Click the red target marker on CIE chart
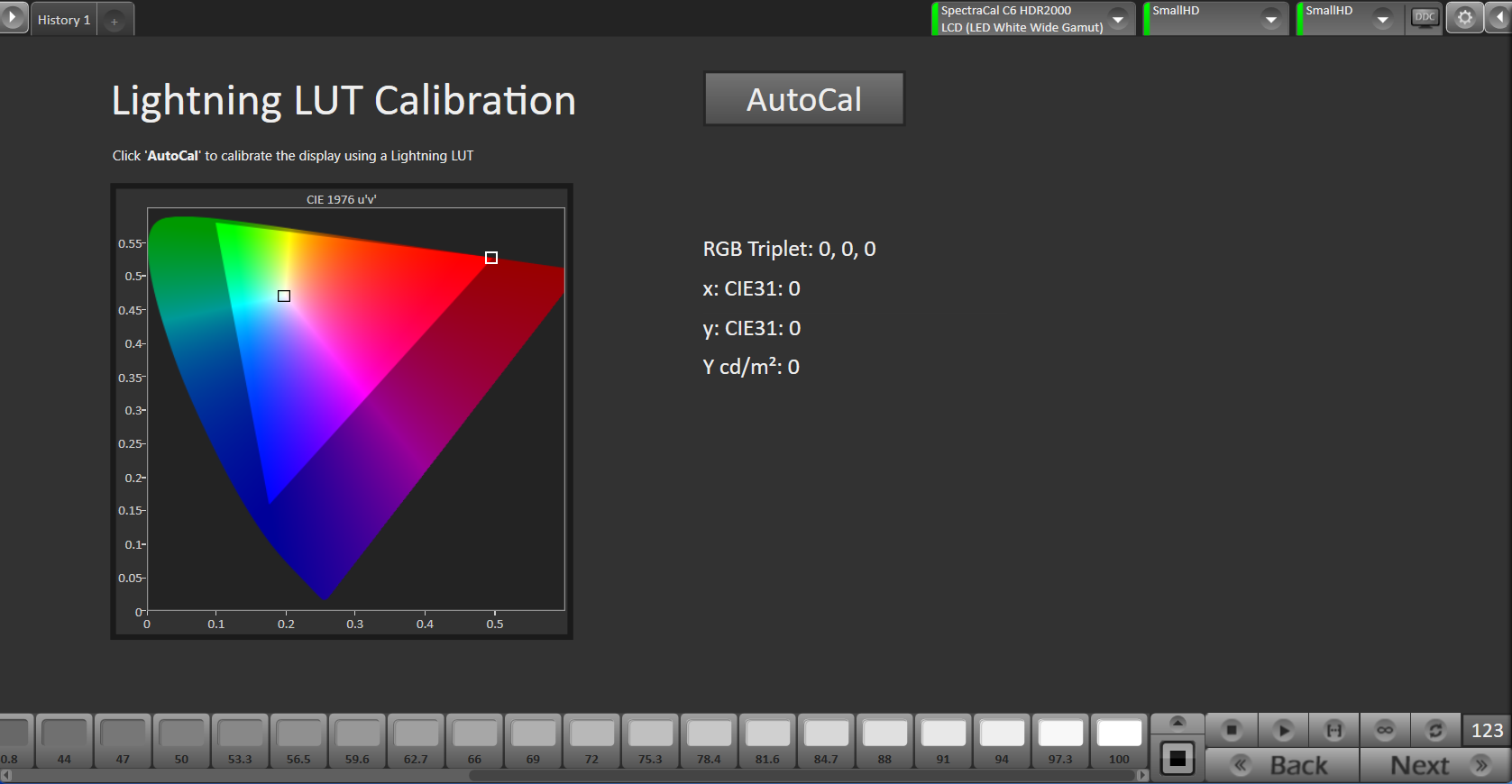 [x=491, y=258]
